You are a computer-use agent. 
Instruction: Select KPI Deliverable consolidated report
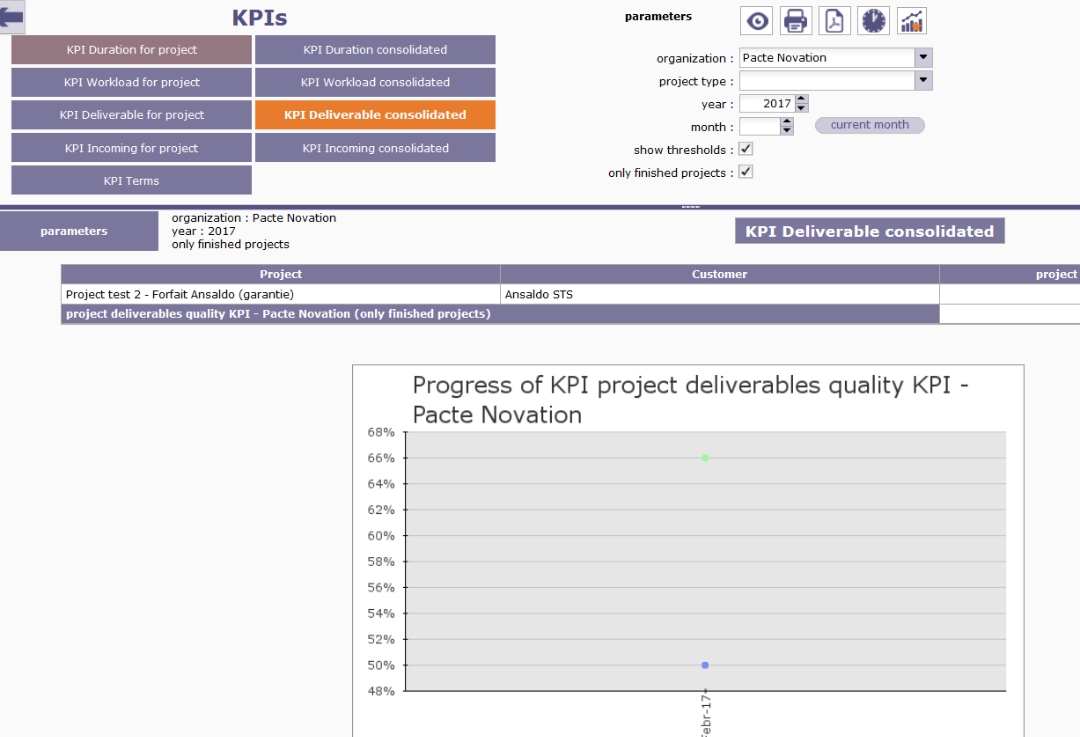pos(375,115)
